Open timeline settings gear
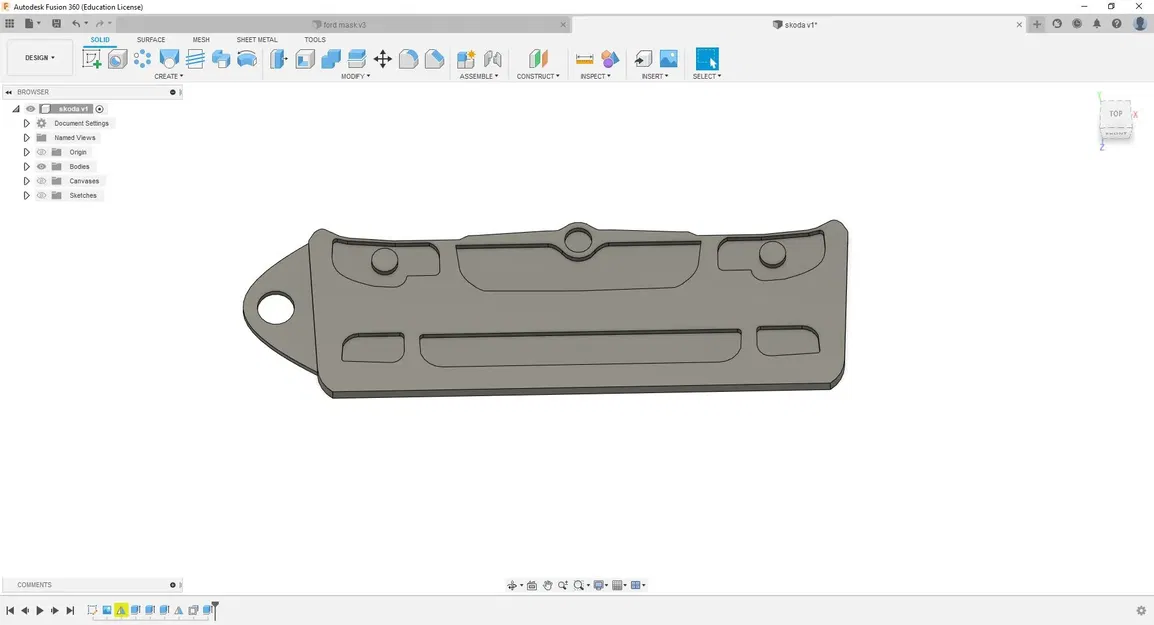Image resolution: width=1154 pixels, height=625 pixels. (1141, 610)
